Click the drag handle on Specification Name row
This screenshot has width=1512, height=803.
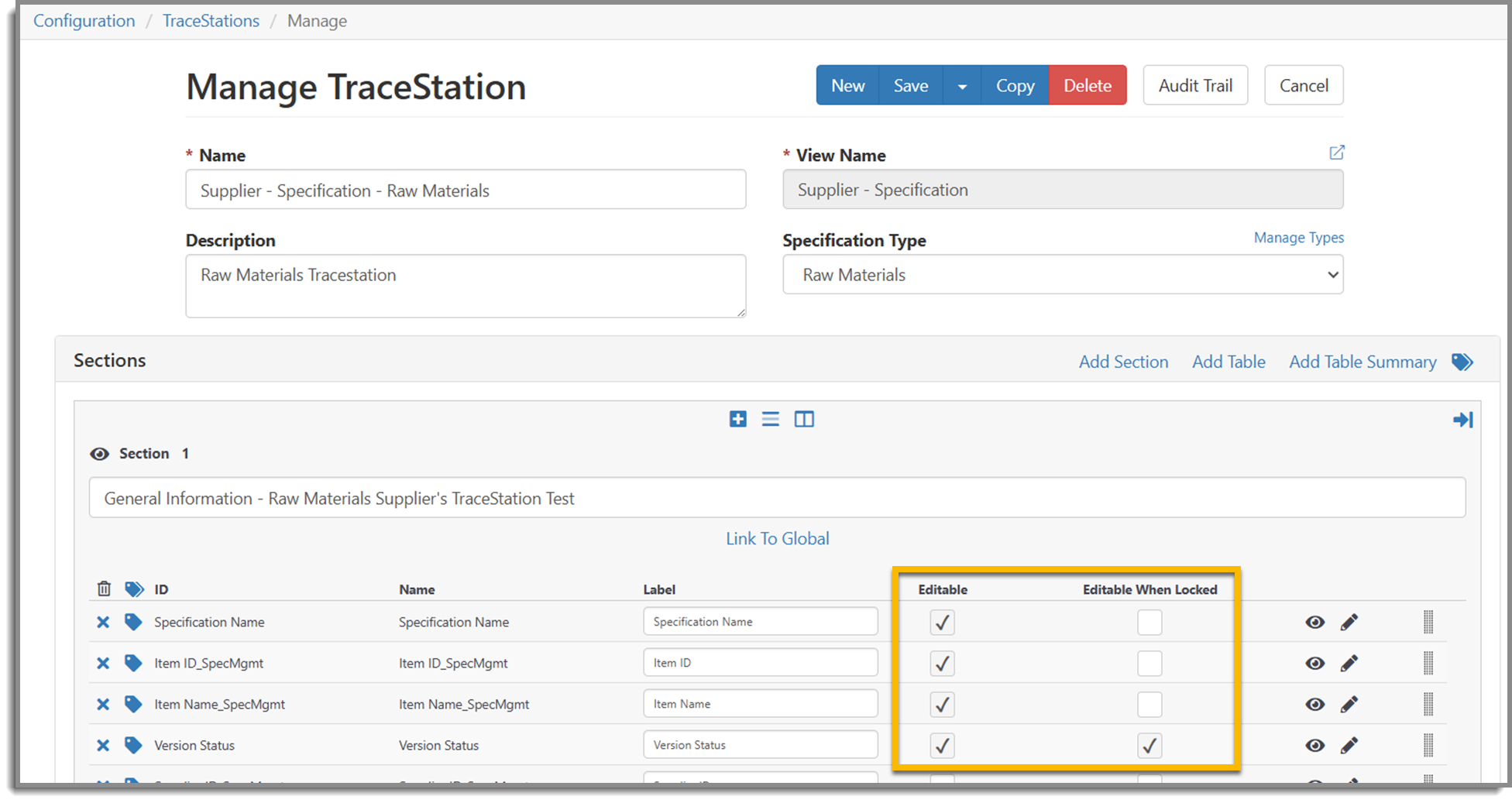click(x=1428, y=622)
